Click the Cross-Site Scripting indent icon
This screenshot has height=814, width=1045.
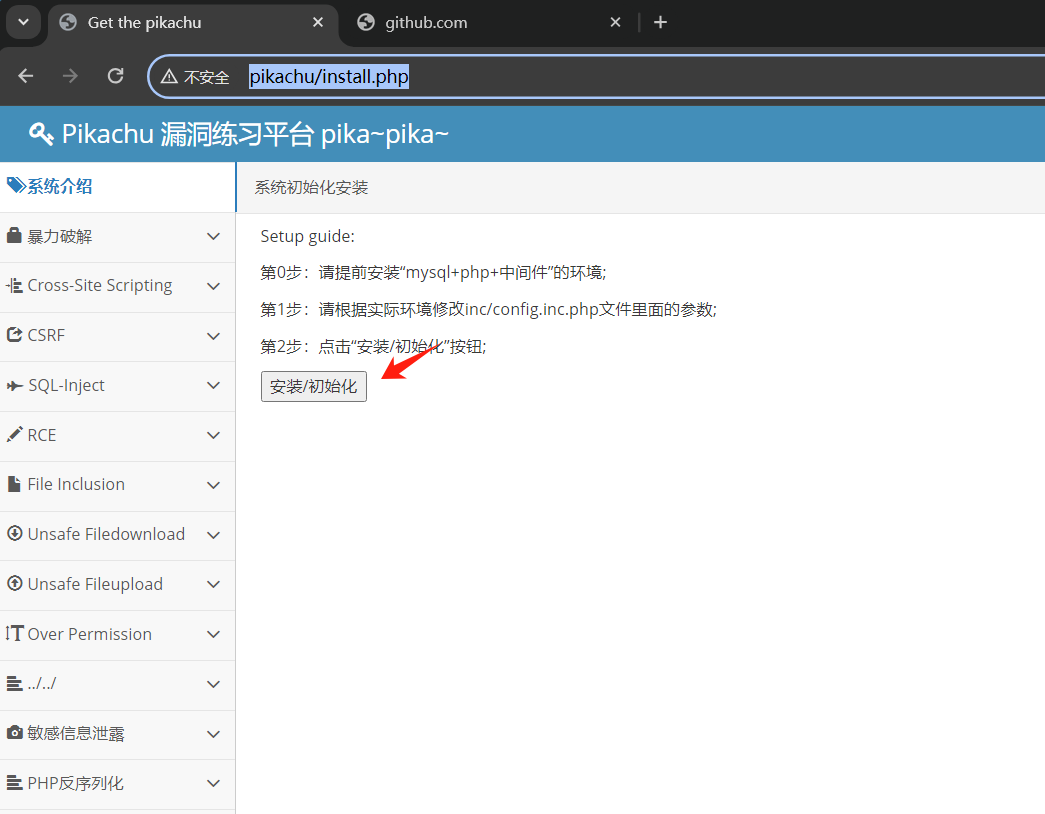coord(14,285)
